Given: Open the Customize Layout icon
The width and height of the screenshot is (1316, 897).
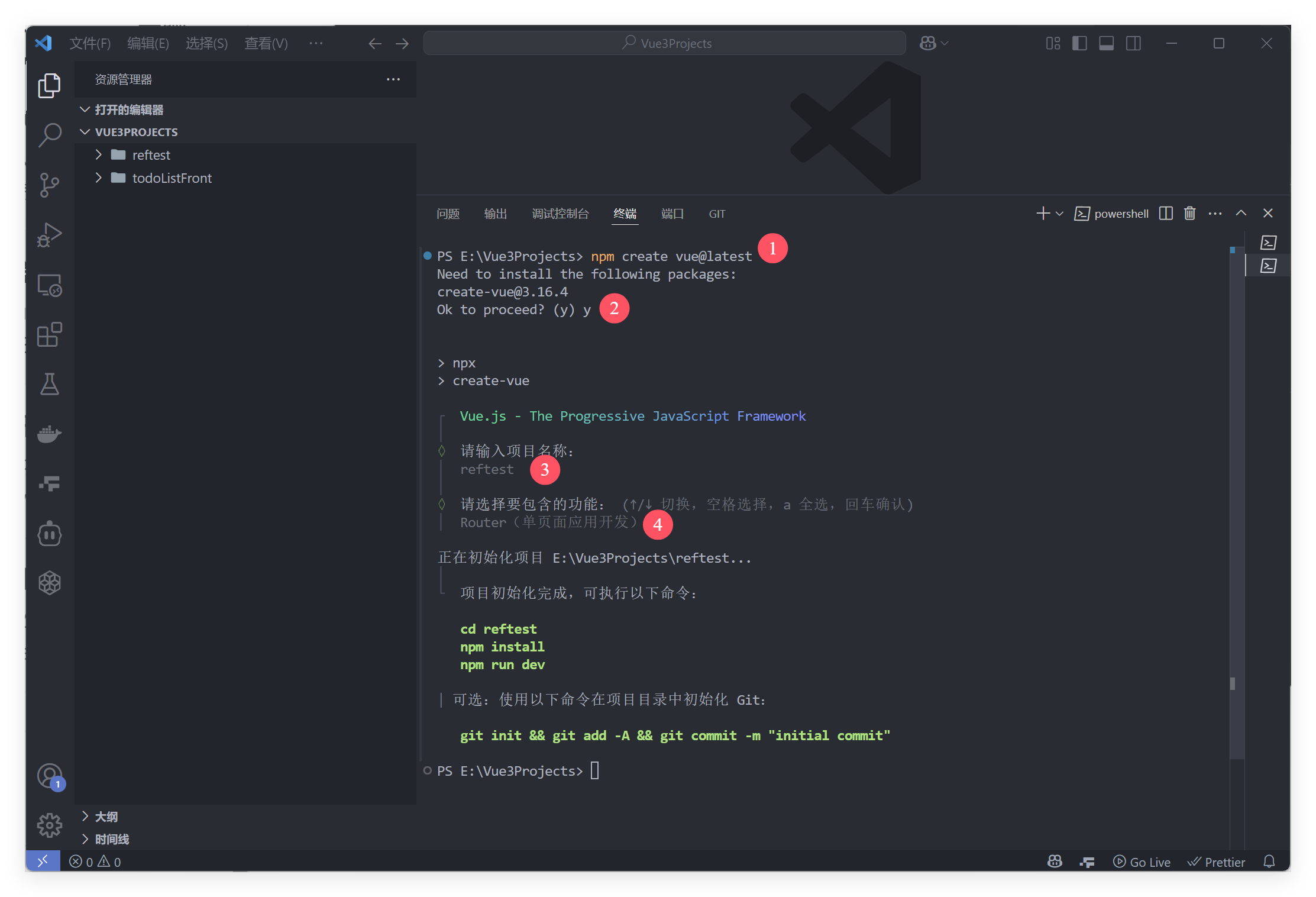Looking at the screenshot, I should [x=1053, y=43].
